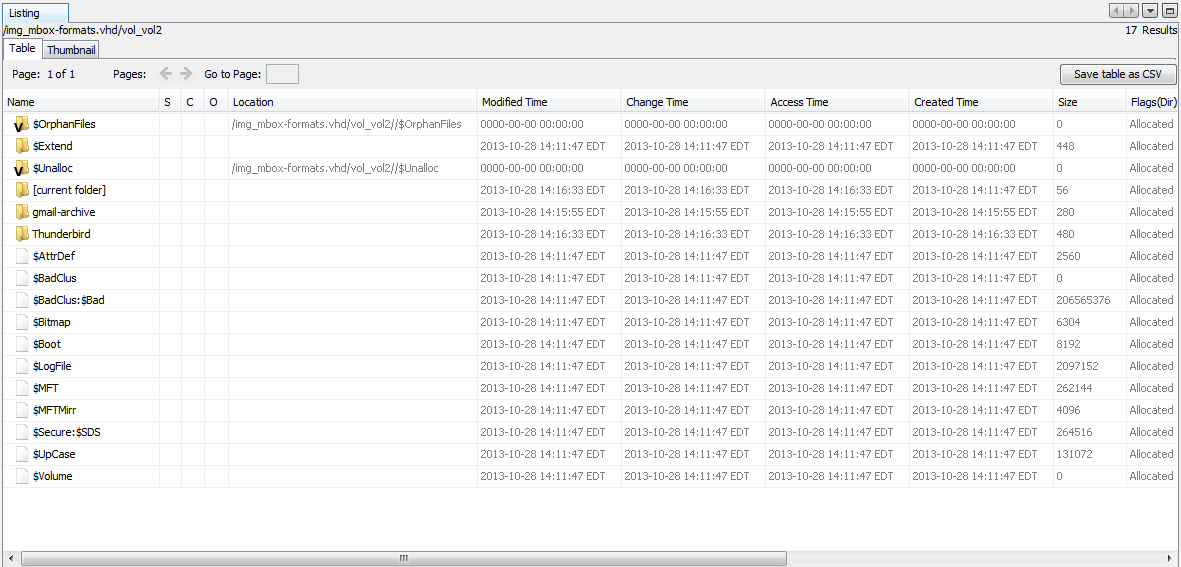This screenshot has height=567, width=1181.
Task: Click the $Extend folder icon
Action: (22, 146)
